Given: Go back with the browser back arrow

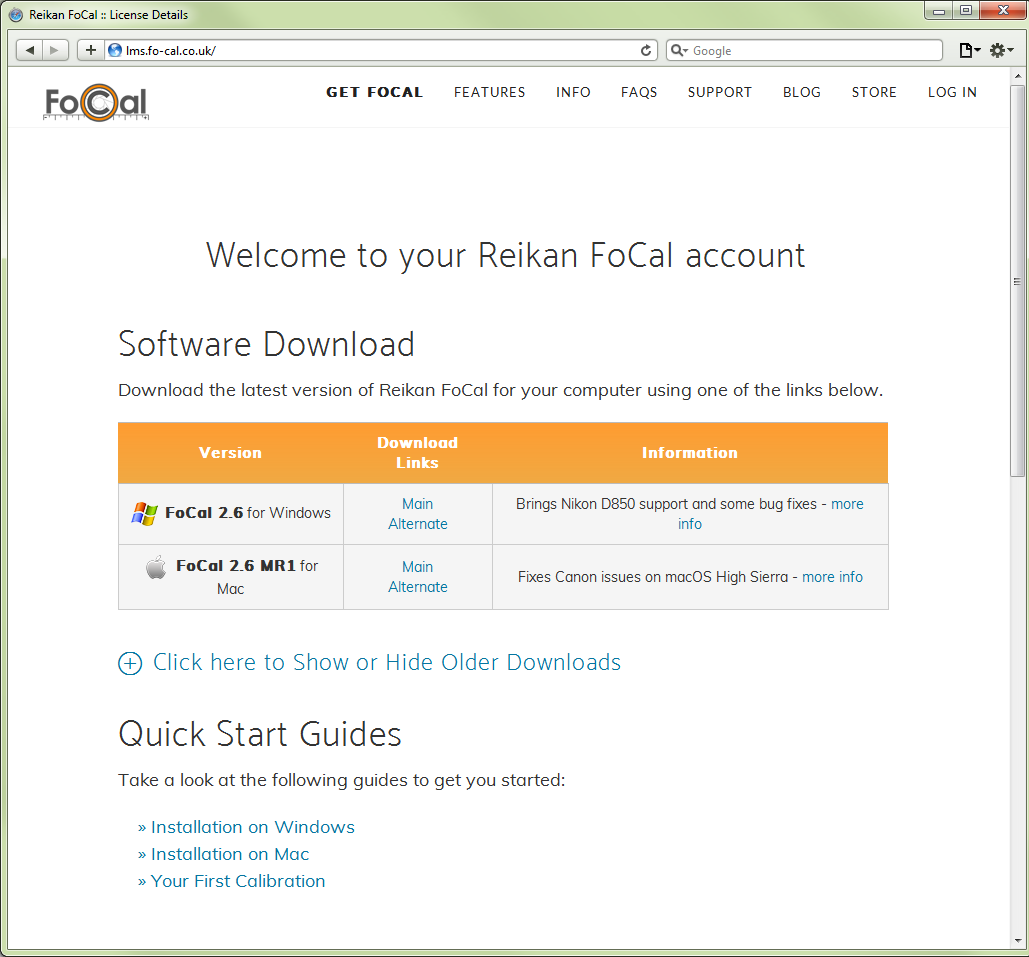Looking at the screenshot, I should coord(30,51).
